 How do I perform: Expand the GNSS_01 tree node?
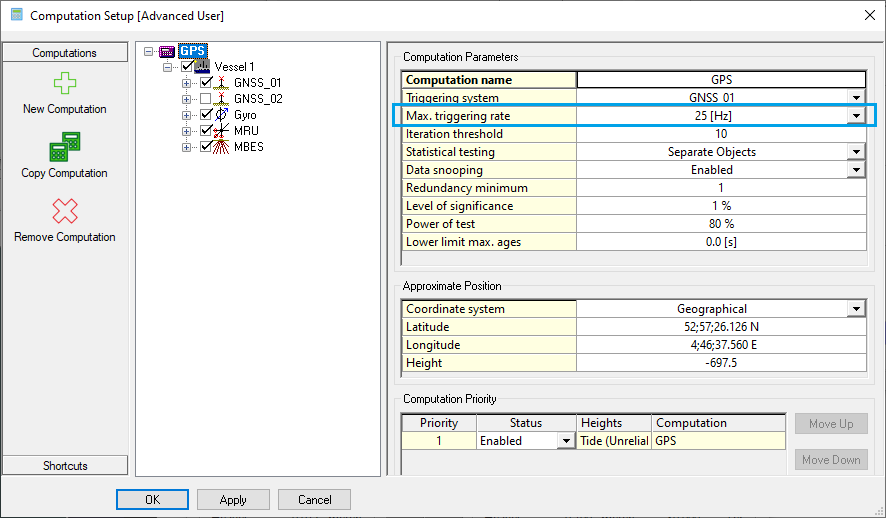[187, 83]
